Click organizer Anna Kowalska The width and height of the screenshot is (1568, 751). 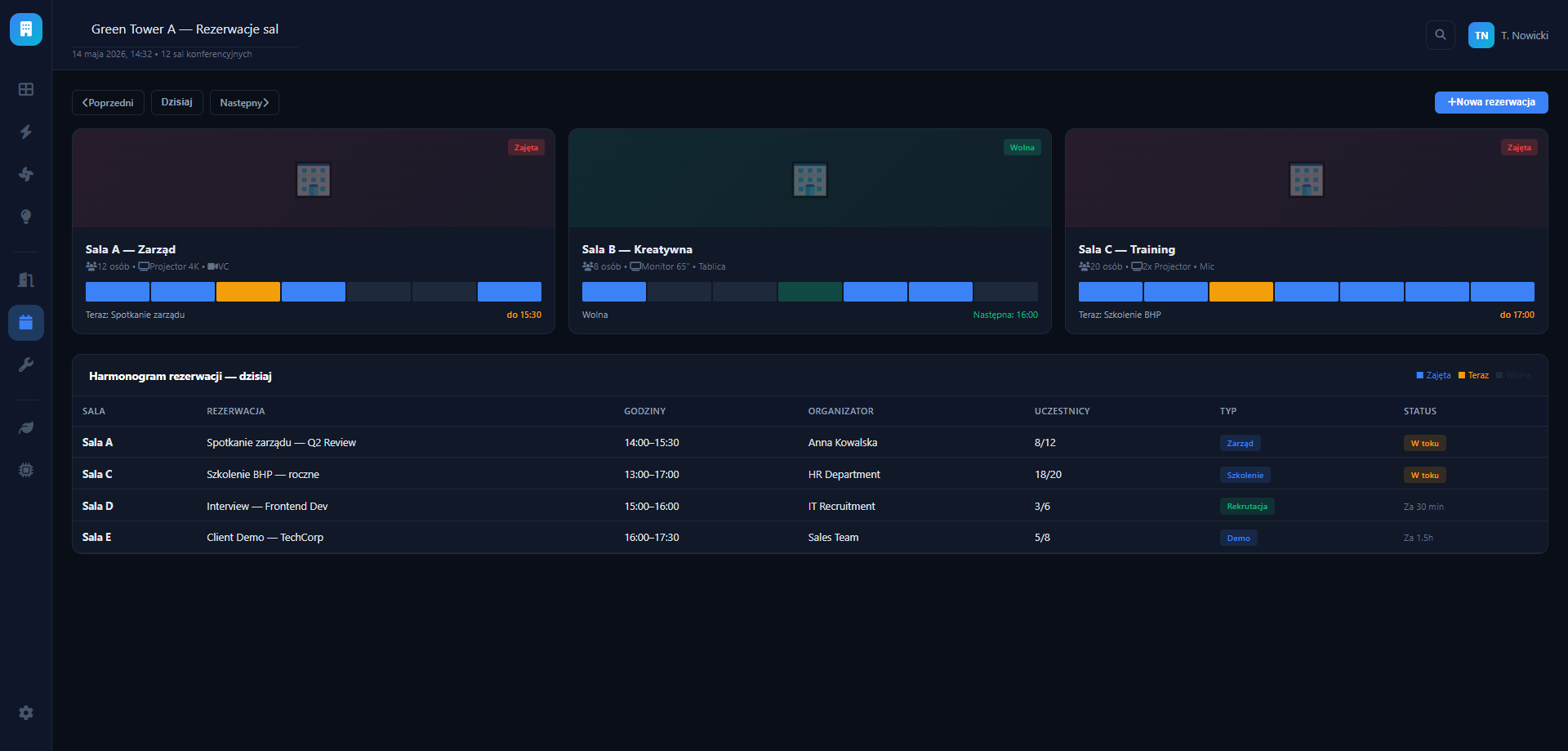point(843,442)
